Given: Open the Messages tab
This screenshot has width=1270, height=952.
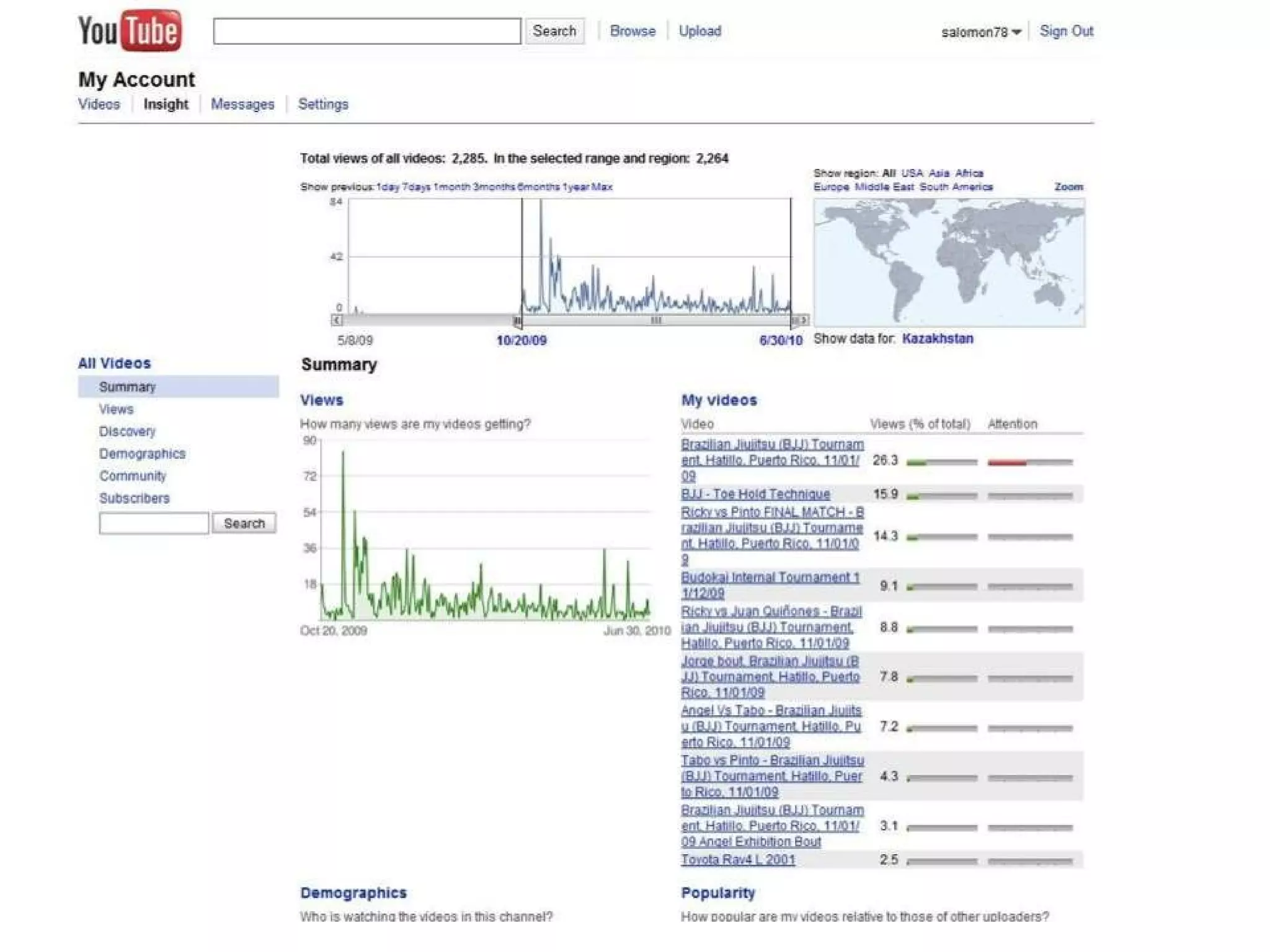Looking at the screenshot, I should click(x=242, y=104).
